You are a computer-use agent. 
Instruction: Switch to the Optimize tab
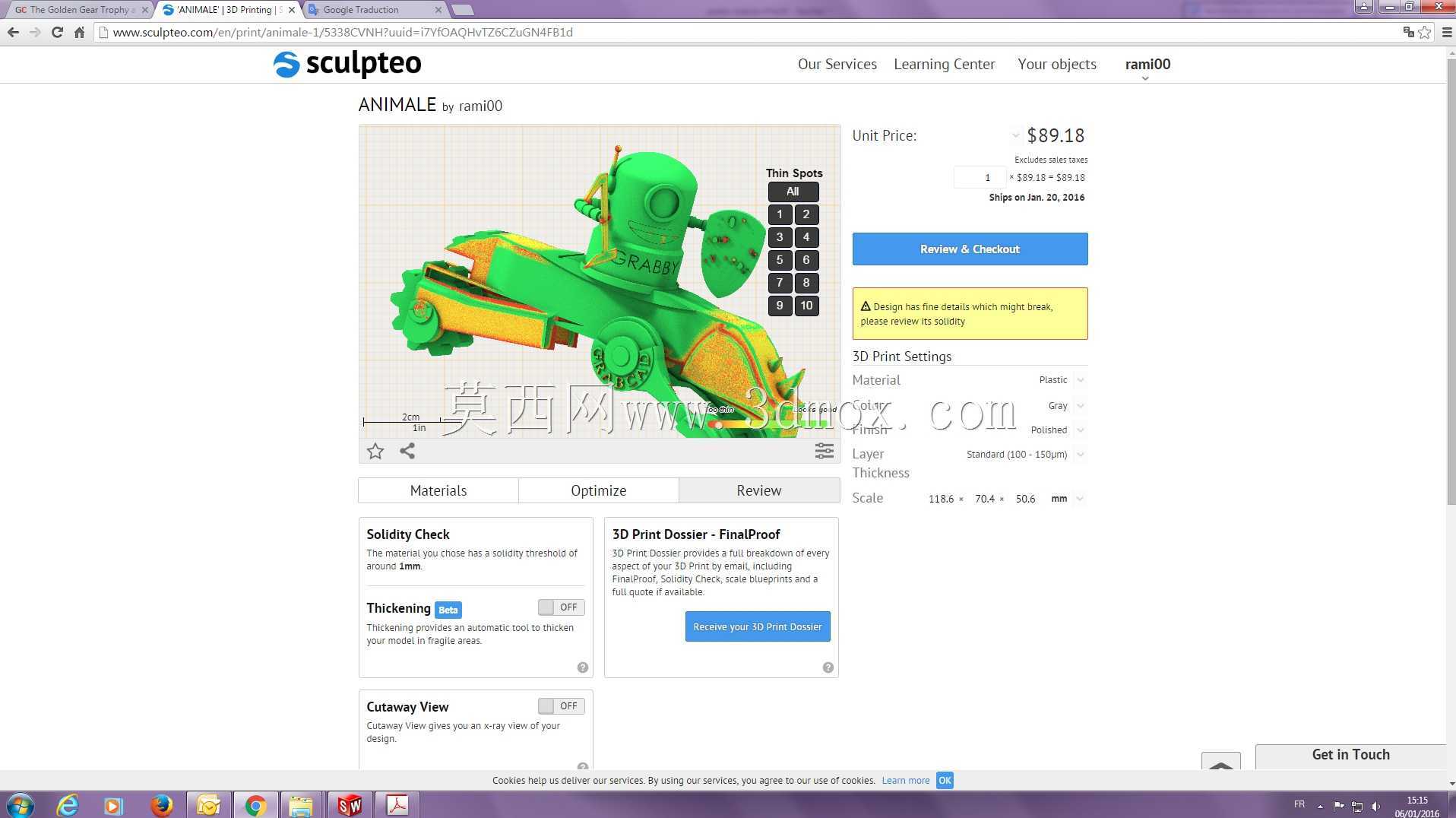tap(599, 490)
